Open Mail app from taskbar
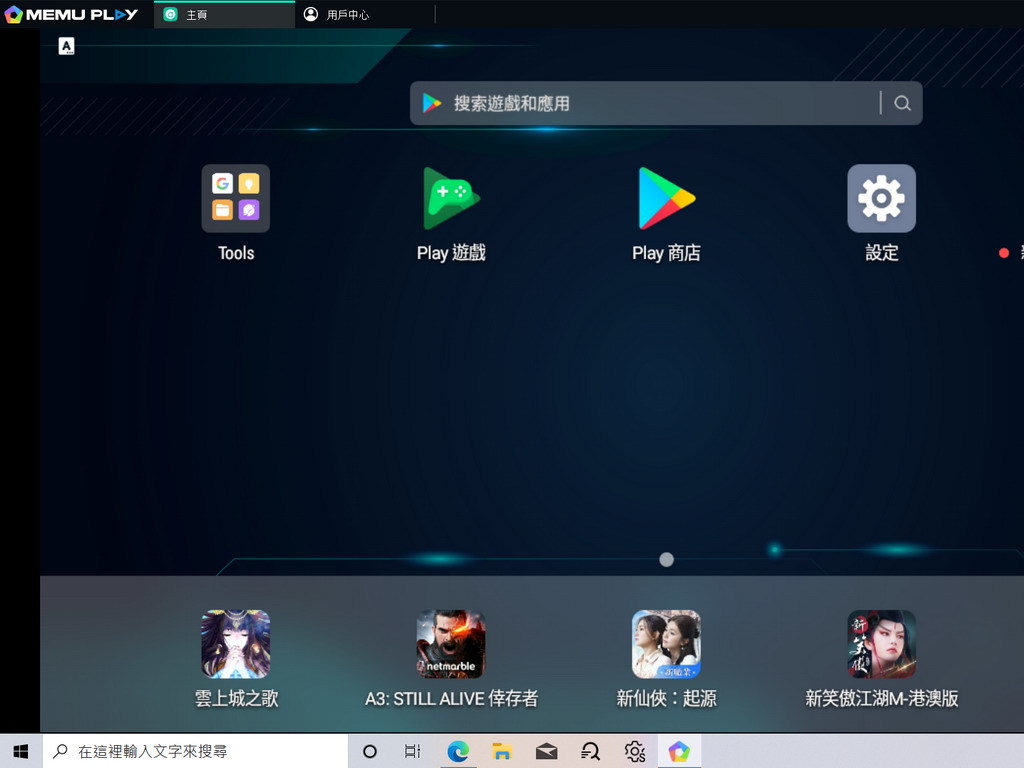This screenshot has height=768, width=1024. (x=546, y=752)
